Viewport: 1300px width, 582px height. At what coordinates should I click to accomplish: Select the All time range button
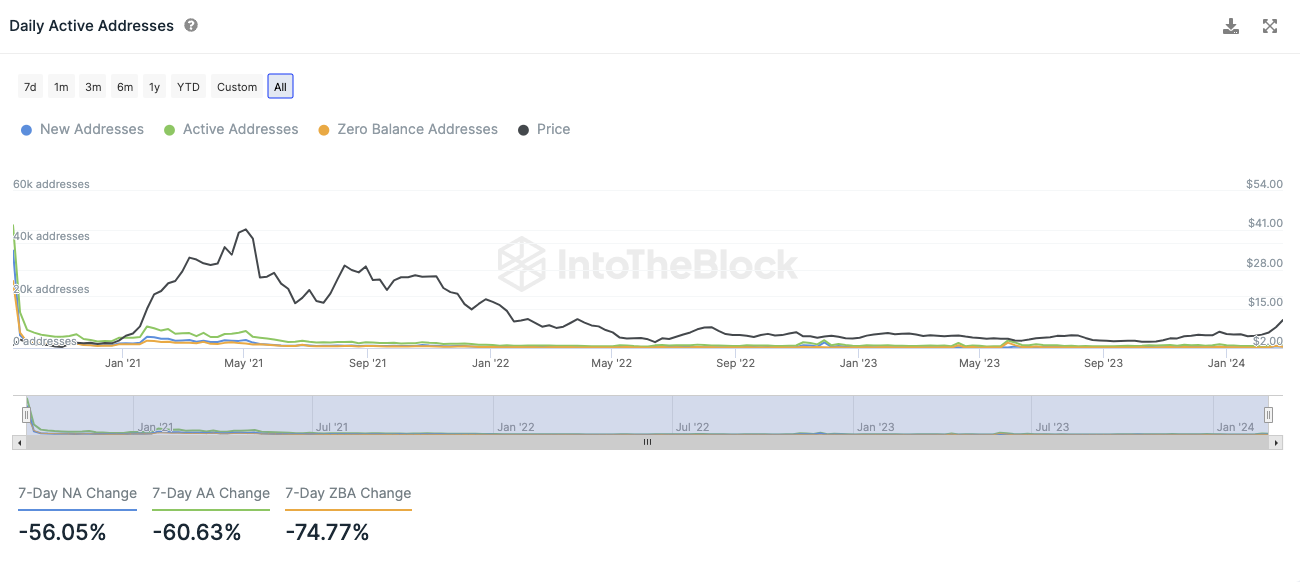tap(280, 87)
